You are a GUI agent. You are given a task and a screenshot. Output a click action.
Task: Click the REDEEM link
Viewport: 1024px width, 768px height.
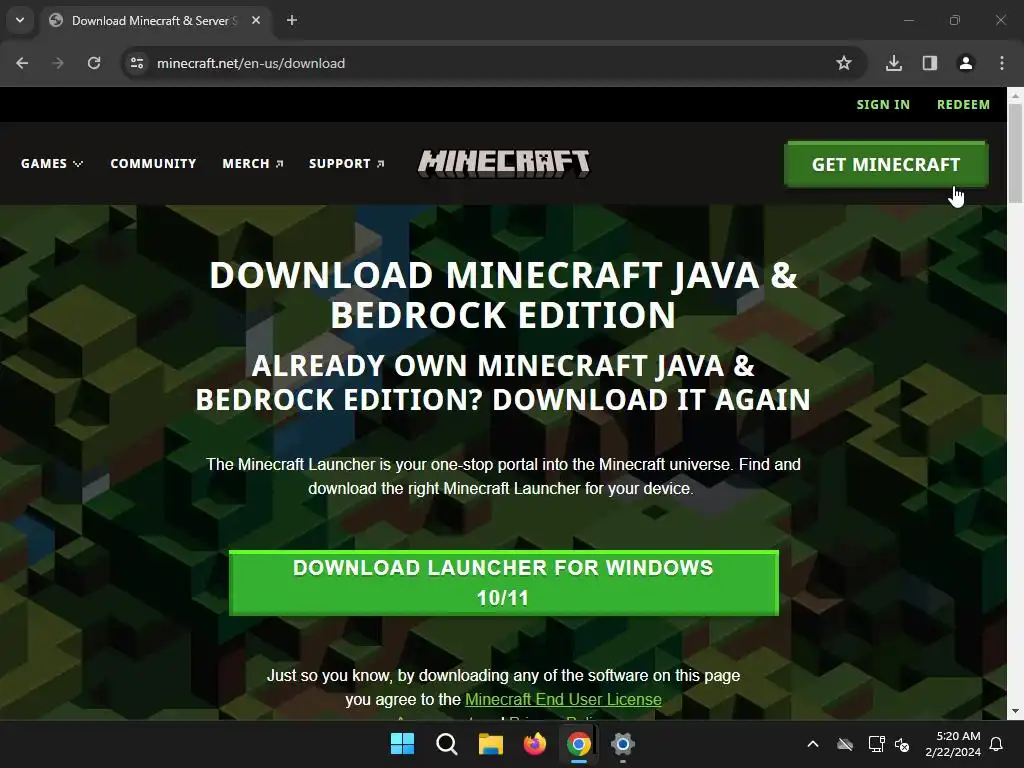[x=963, y=104]
